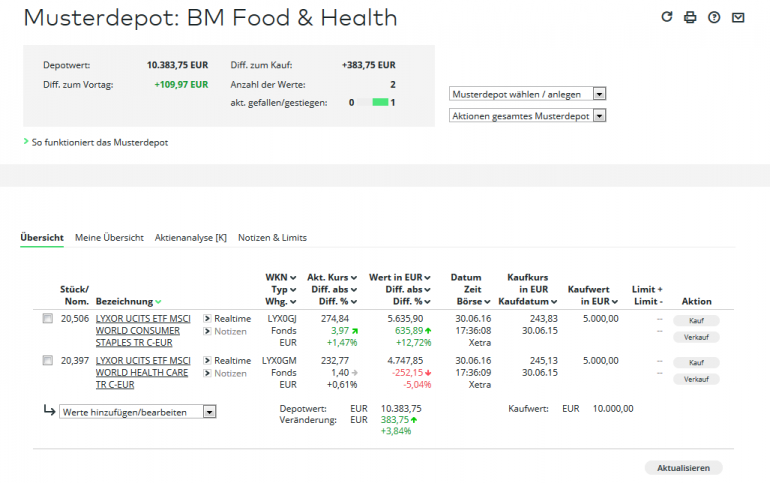Click the print icon

tap(690, 18)
